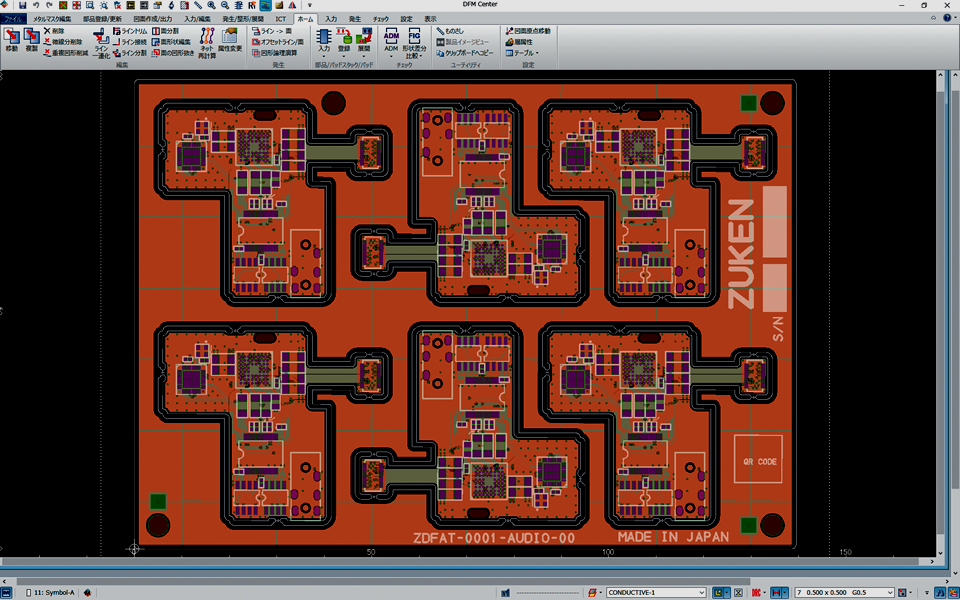Switch to the メタルマスク編集 ribbon tab
The width and height of the screenshot is (960, 600).
tap(52, 19)
